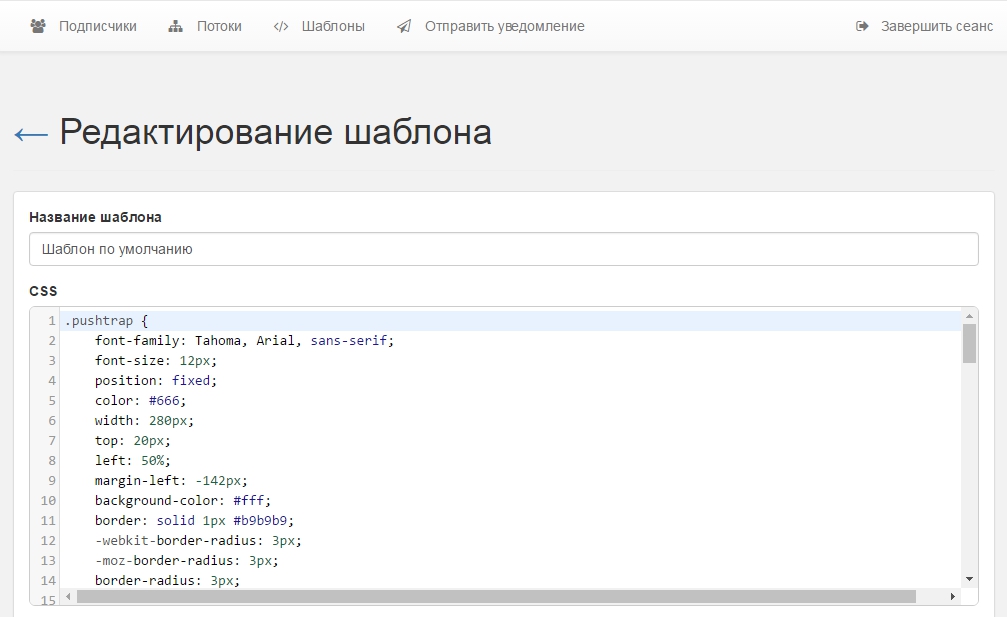Click the Завершить сеанс logout link

[936, 27]
